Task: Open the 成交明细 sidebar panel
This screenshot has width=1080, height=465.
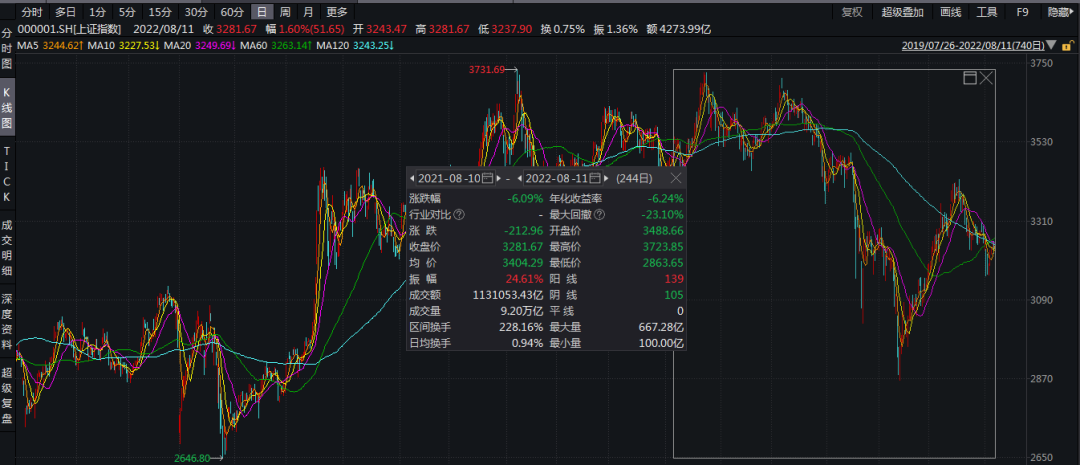Action: pos(7,248)
